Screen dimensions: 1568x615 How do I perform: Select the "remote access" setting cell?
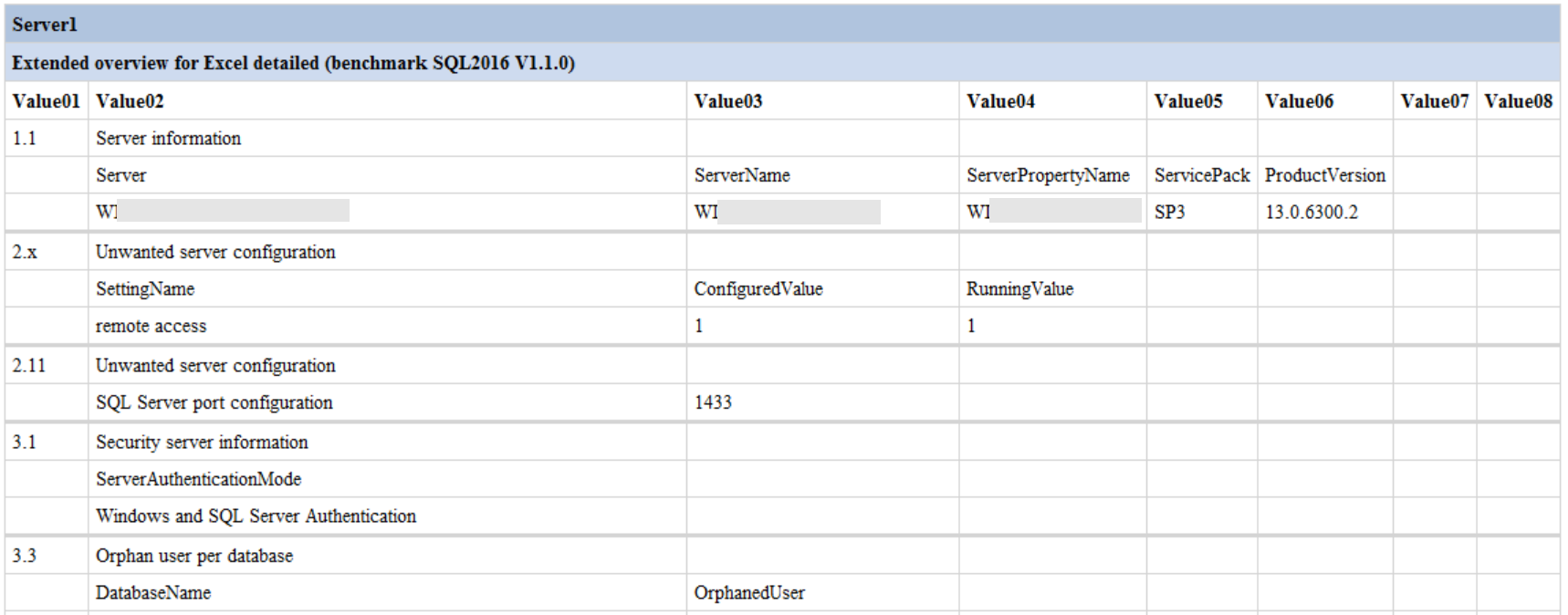click(x=152, y=326)
